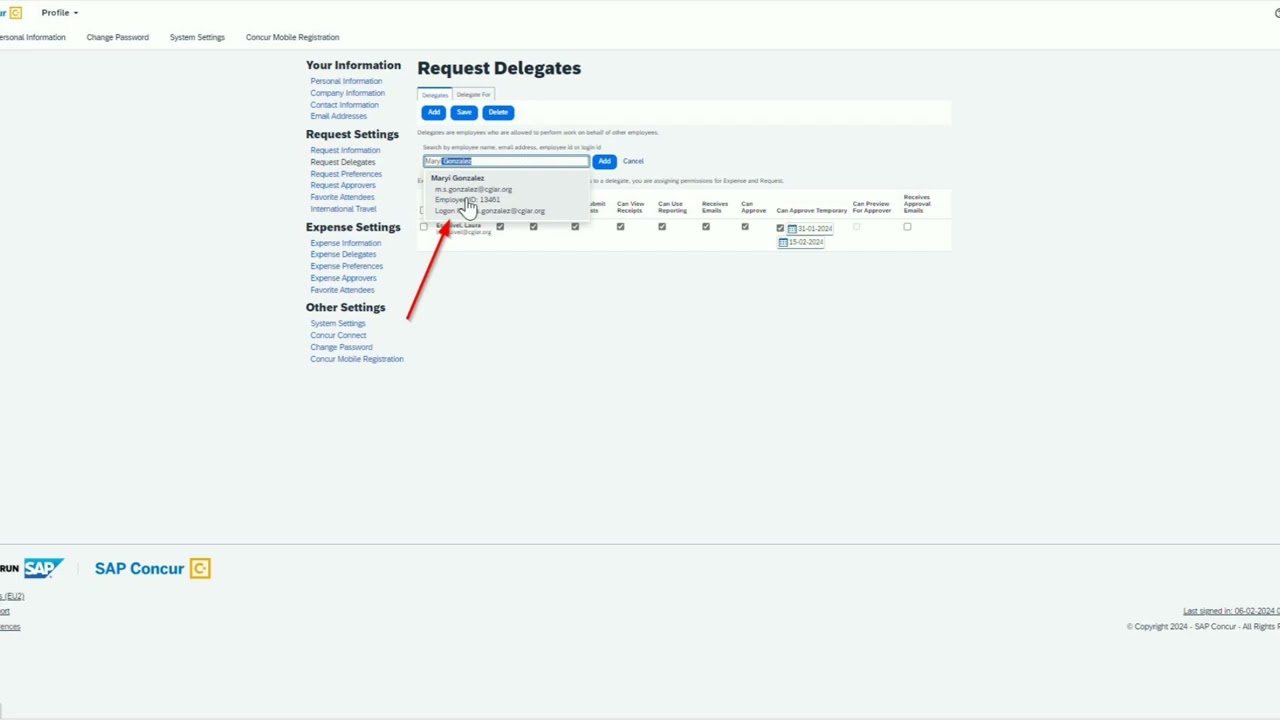Click the blue SAP logo in the footer
Image resolution: width=1280 pixels, height=720 pixels.
pos(44,568)
